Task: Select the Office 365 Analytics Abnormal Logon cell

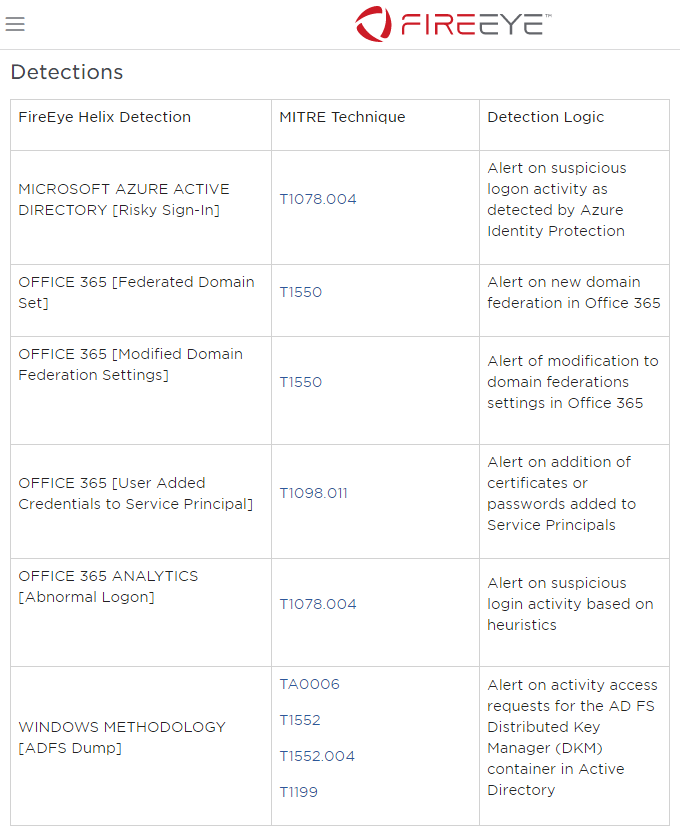Action: [x=108, y=586]
